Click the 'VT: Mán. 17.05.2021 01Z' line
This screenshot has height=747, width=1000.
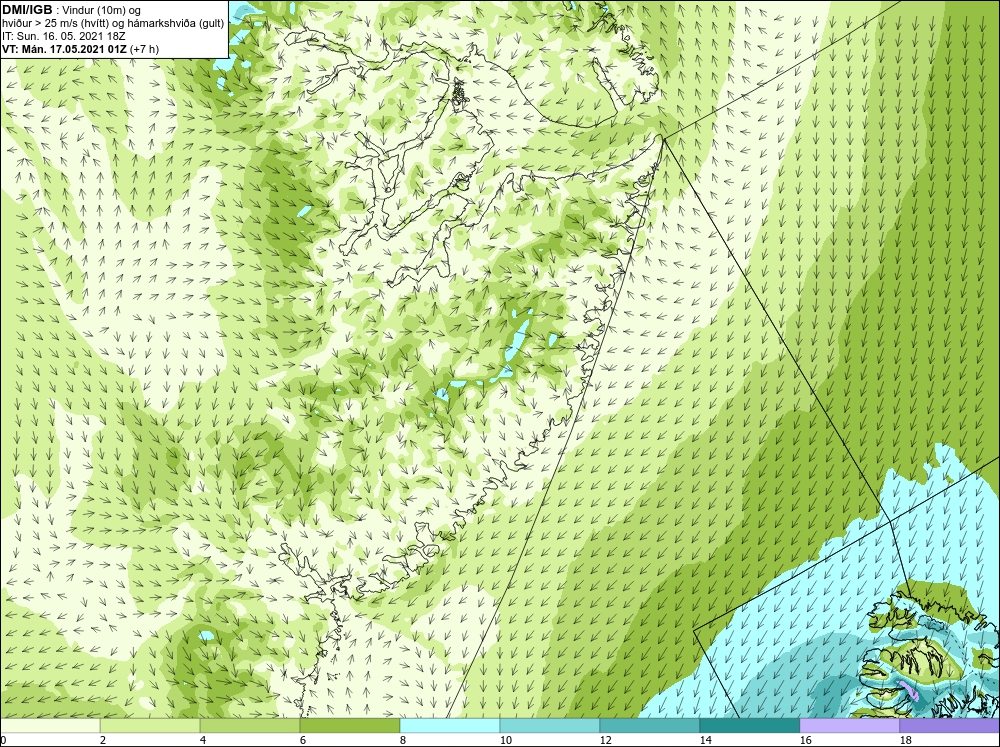pyautogui.click(x=64, y=48)
